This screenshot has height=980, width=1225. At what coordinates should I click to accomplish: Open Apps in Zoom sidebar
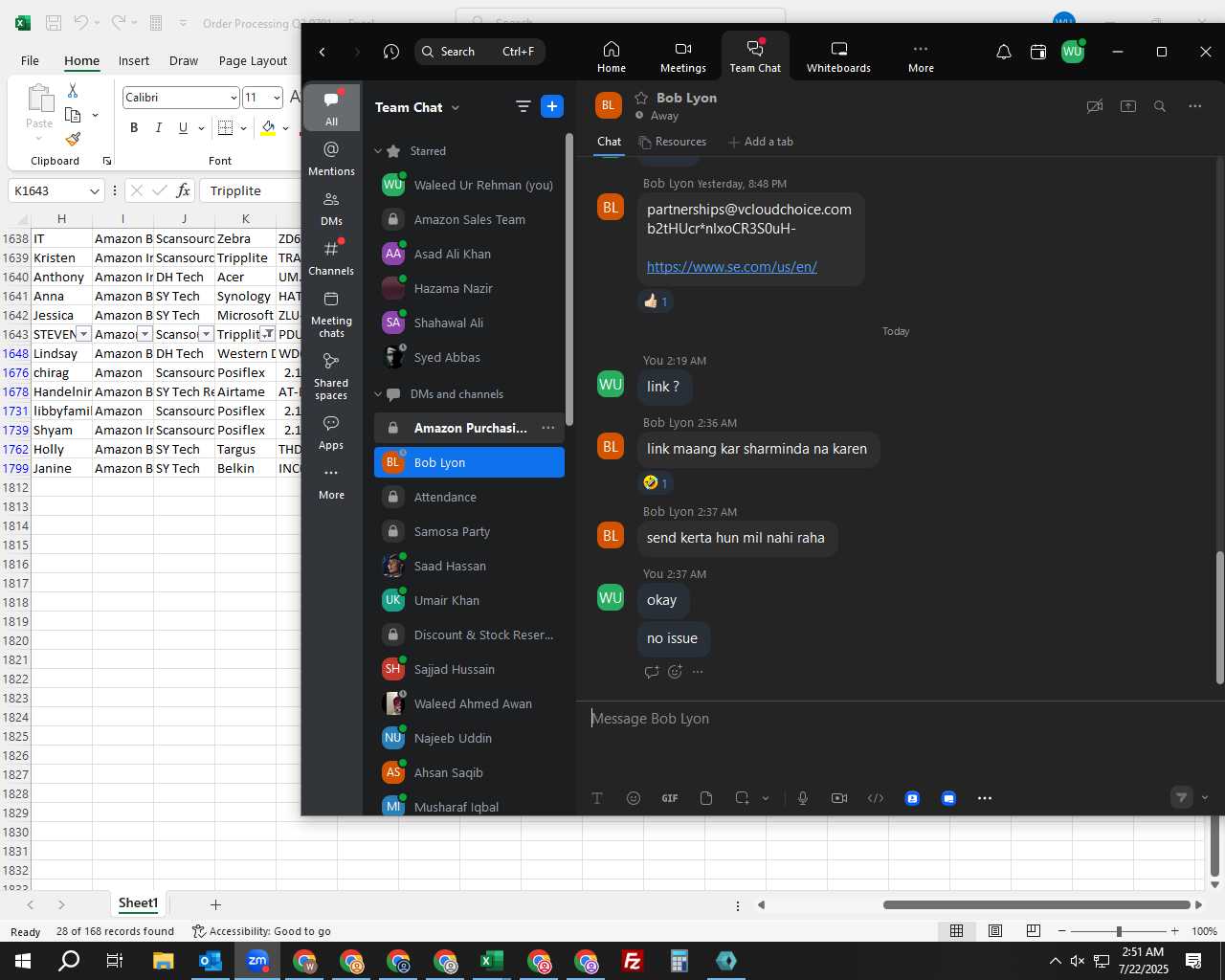tap(331, 433)
